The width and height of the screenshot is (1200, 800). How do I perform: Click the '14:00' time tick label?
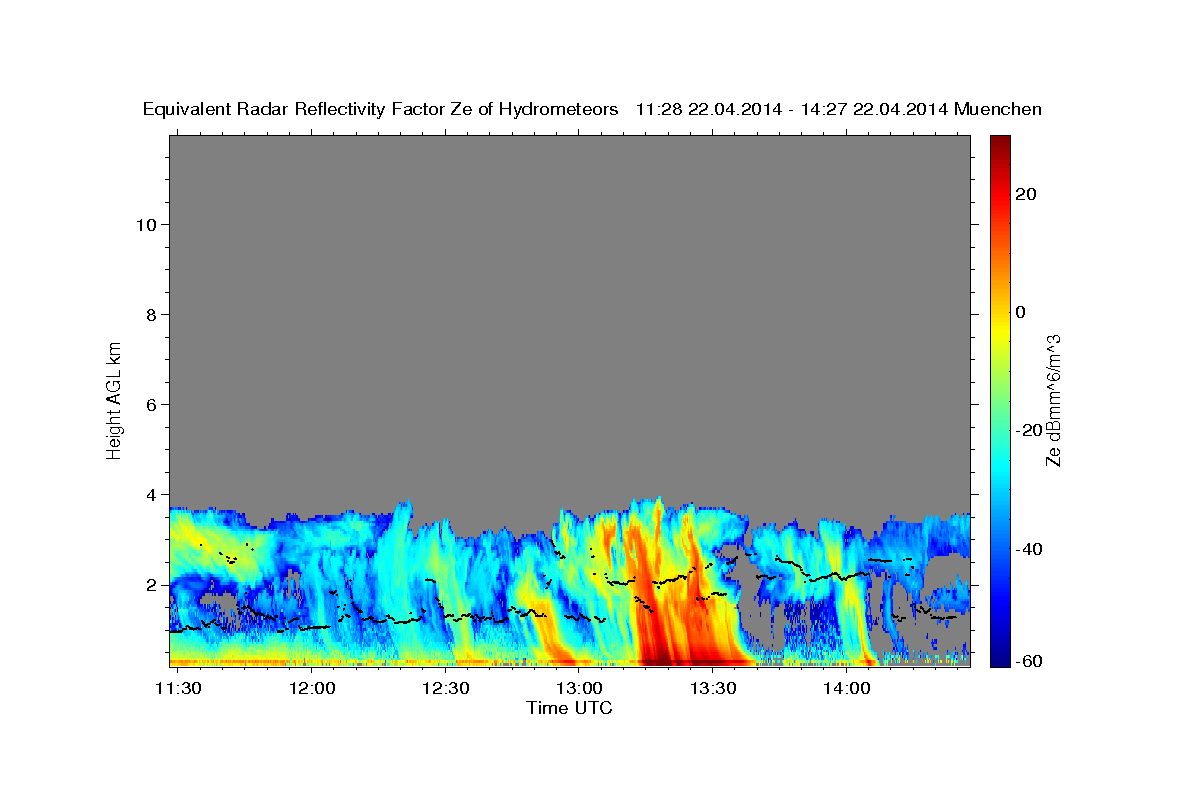click(846, 688)
